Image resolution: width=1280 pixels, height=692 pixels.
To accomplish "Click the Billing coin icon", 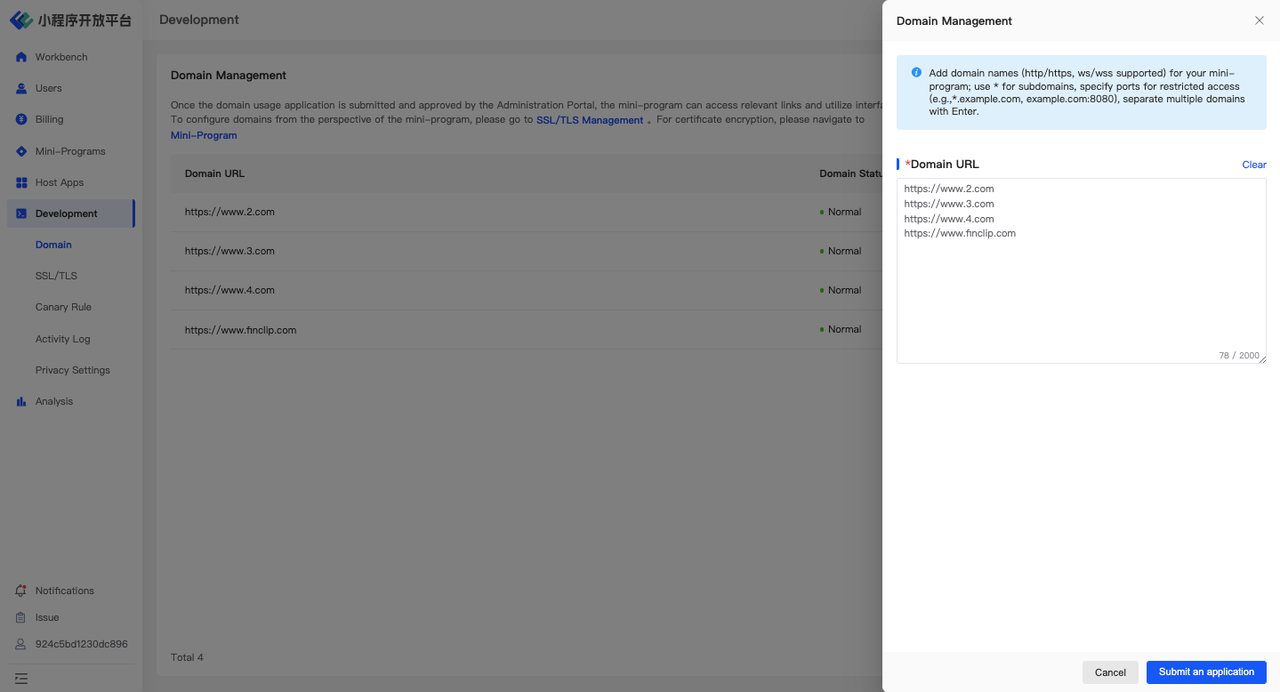I will click(21, 119).
